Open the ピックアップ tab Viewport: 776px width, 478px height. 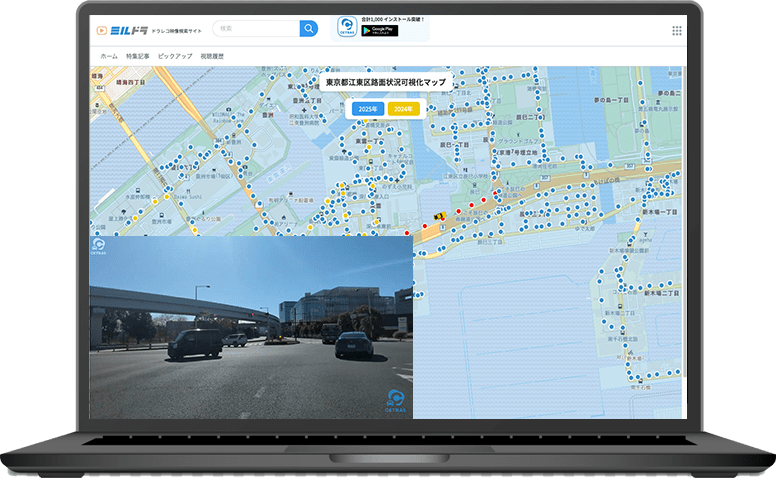(x=175, y=56)
